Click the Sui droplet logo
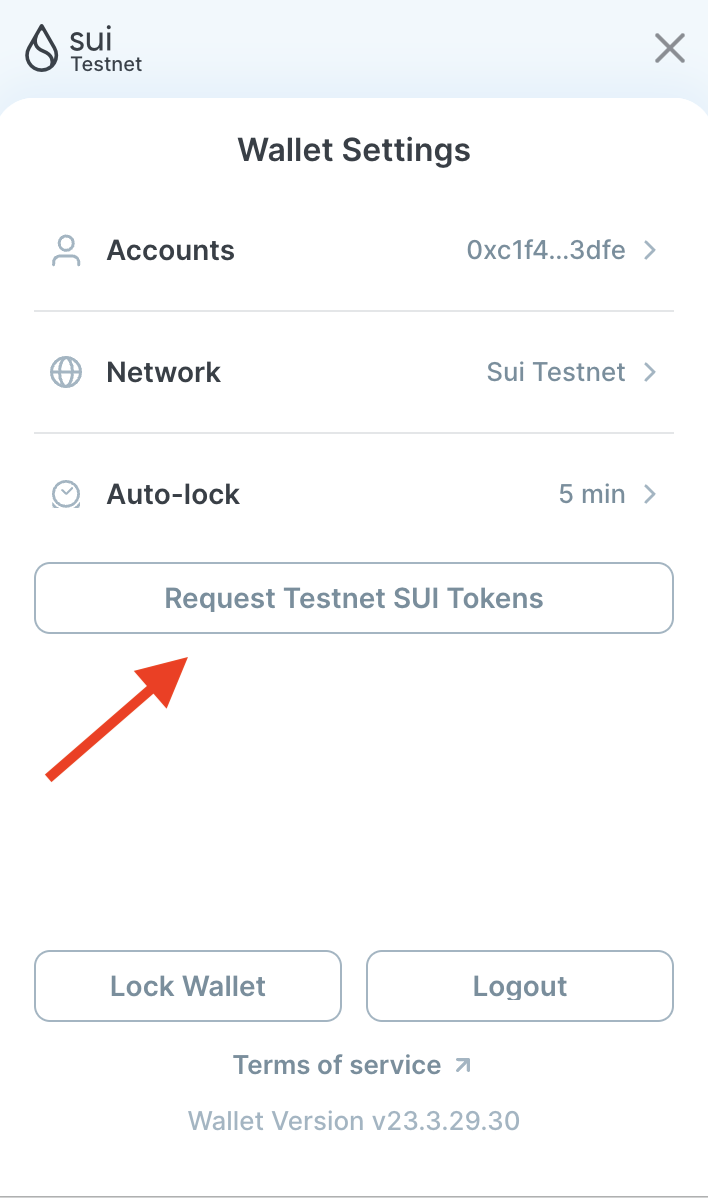 coord(40,47)
